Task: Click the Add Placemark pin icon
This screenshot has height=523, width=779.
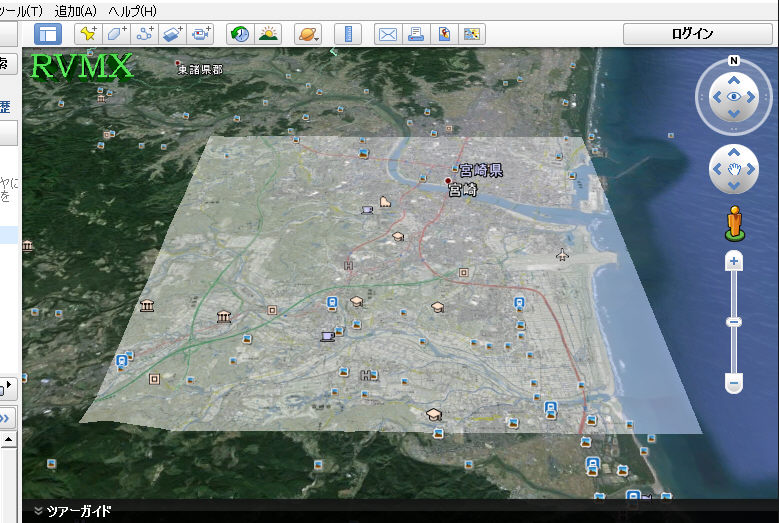Action: (88, 34)
